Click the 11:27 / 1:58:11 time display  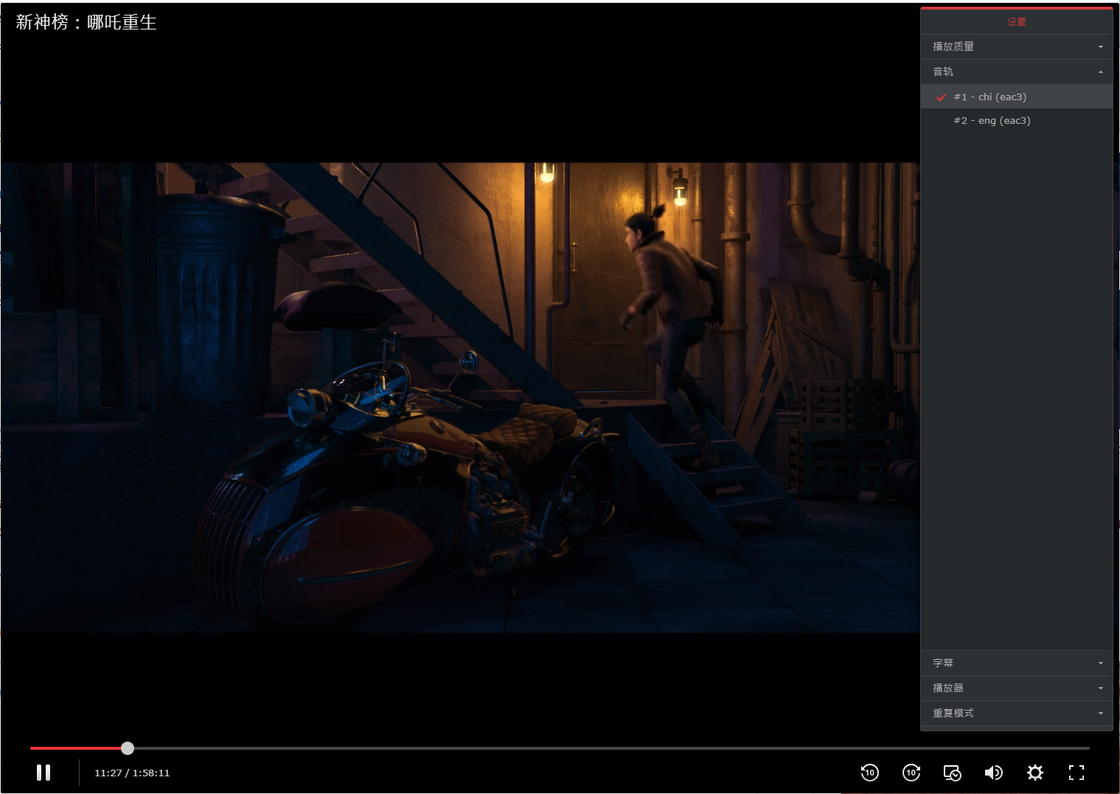point(132,773)
